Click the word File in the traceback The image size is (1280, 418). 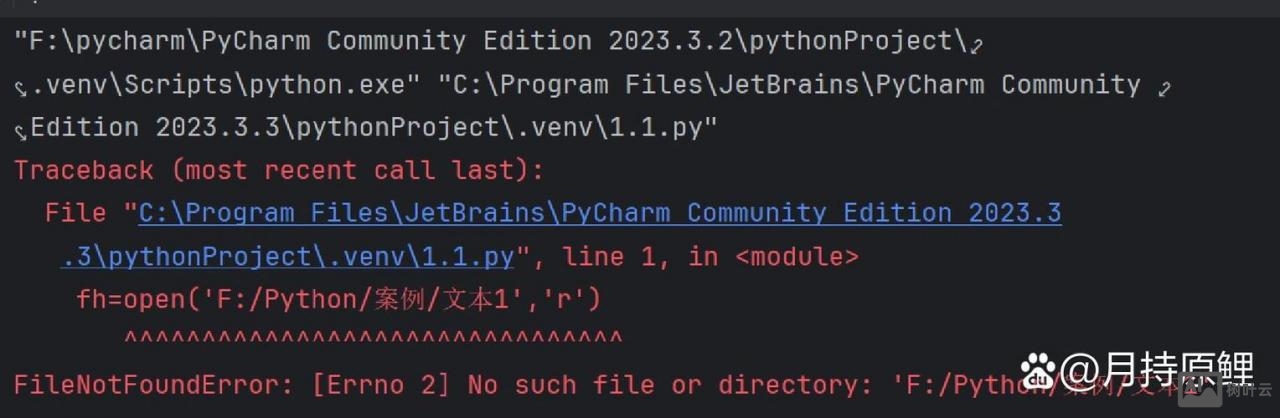click(x=76, y=213)
